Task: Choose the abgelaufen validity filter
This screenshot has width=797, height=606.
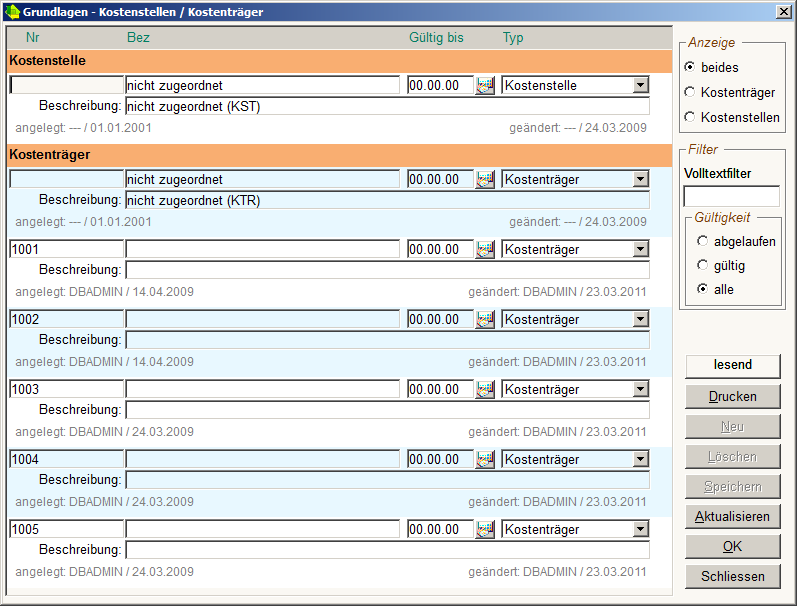Action: coord(704,241)
